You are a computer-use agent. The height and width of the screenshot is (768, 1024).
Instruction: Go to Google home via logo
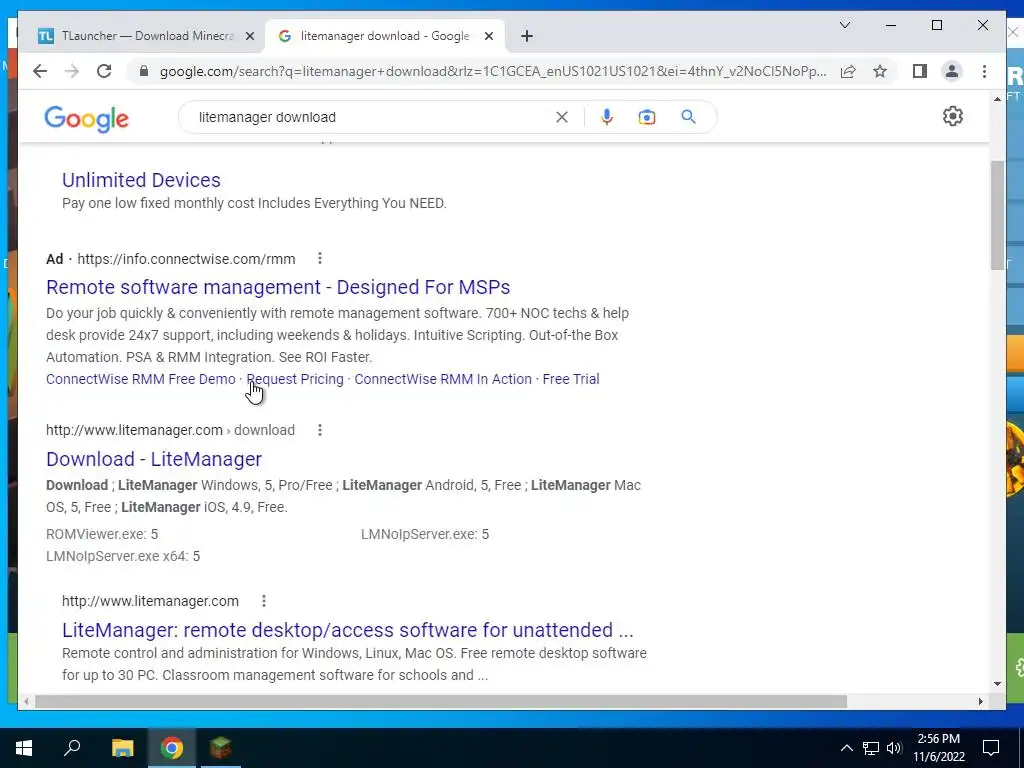(x=86, y=119)
